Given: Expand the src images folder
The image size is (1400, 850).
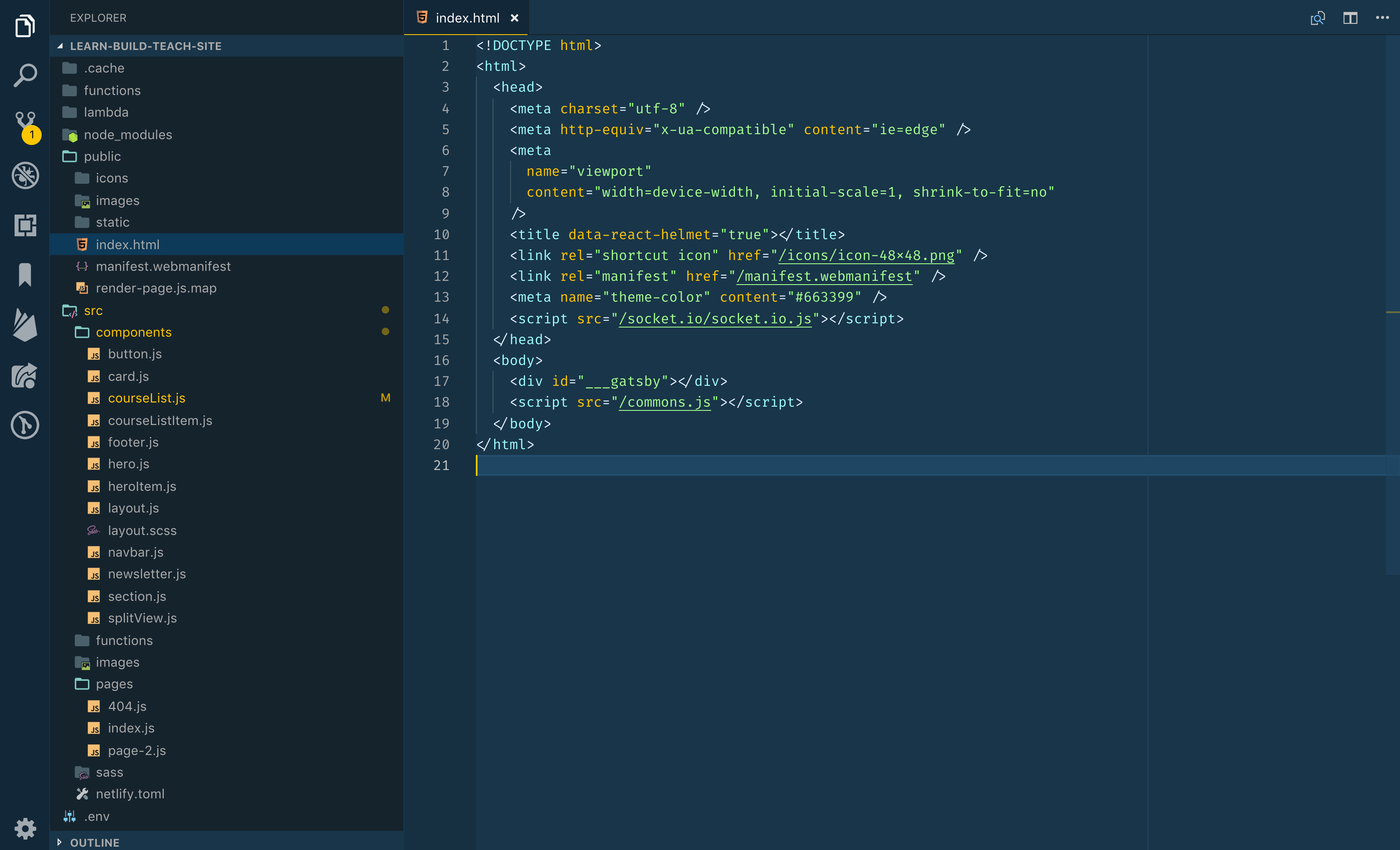Looking at the screenshot, I should point(227,662).
